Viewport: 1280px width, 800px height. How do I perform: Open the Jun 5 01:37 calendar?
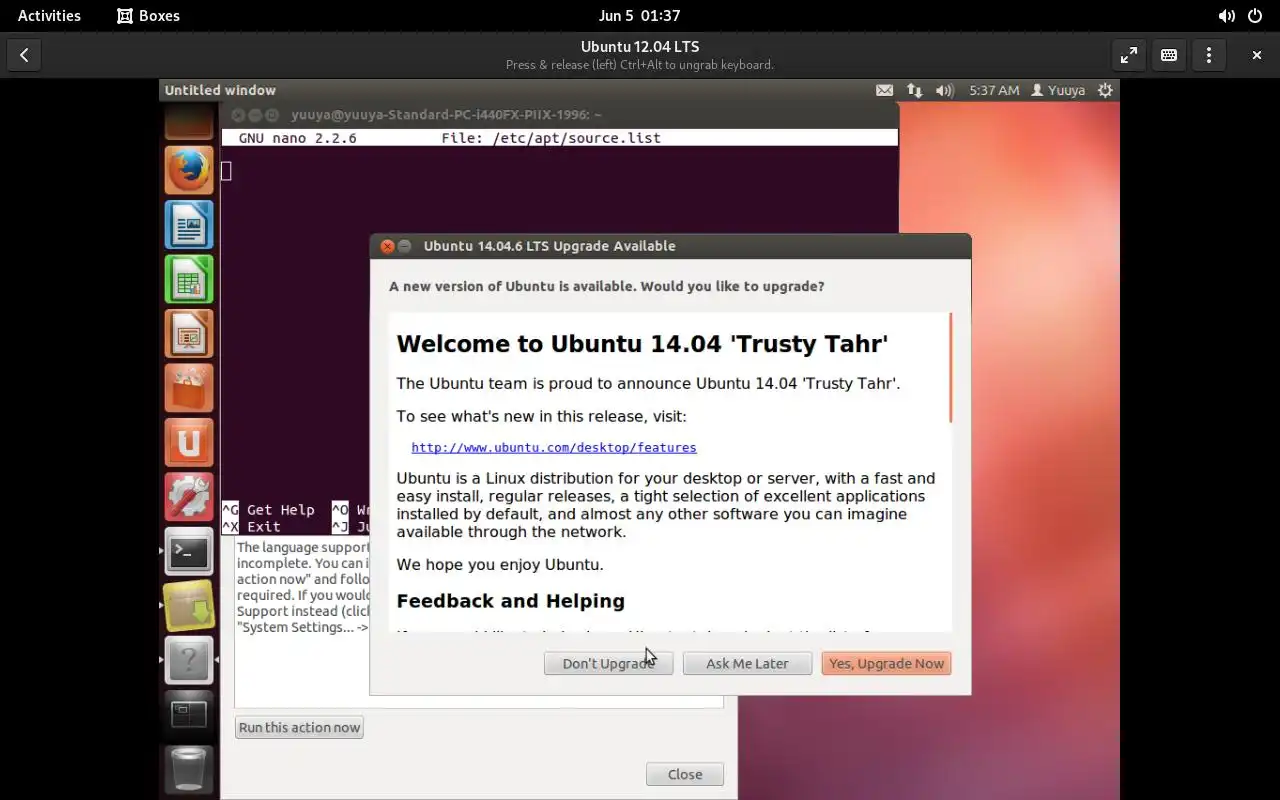(x=639, y=16)
